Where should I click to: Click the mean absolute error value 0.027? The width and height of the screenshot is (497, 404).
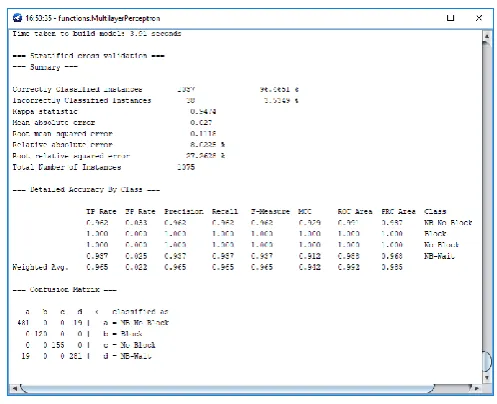coord(201,122)
